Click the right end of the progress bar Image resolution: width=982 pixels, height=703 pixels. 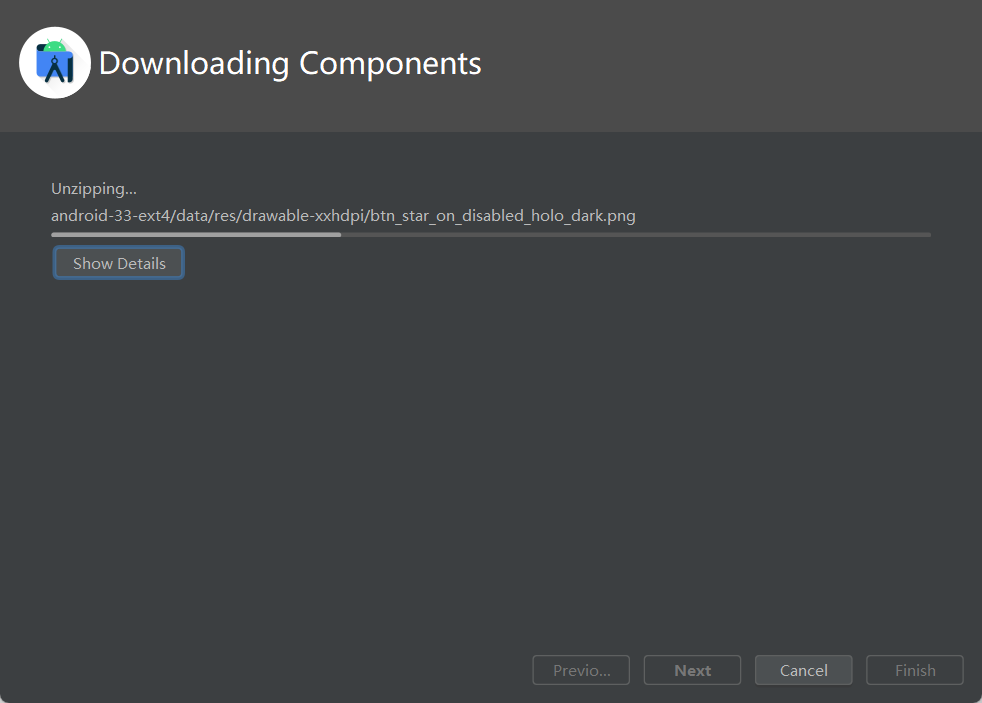(x=927, y=235)
